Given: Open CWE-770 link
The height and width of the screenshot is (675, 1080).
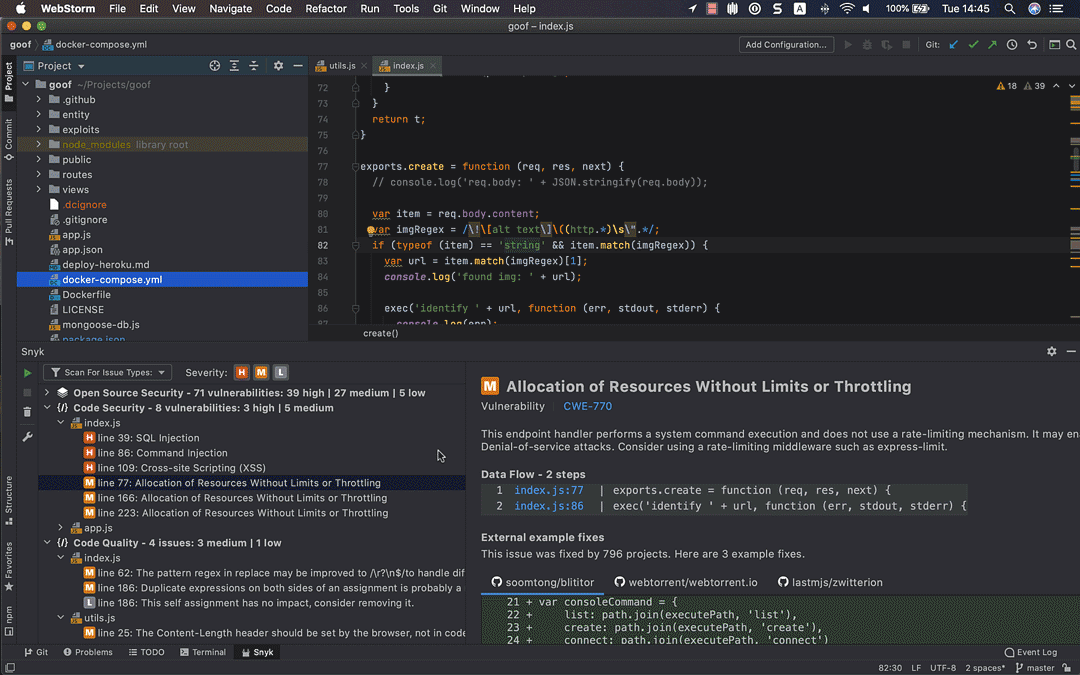Looking at the screenshot, I should 588,406.
